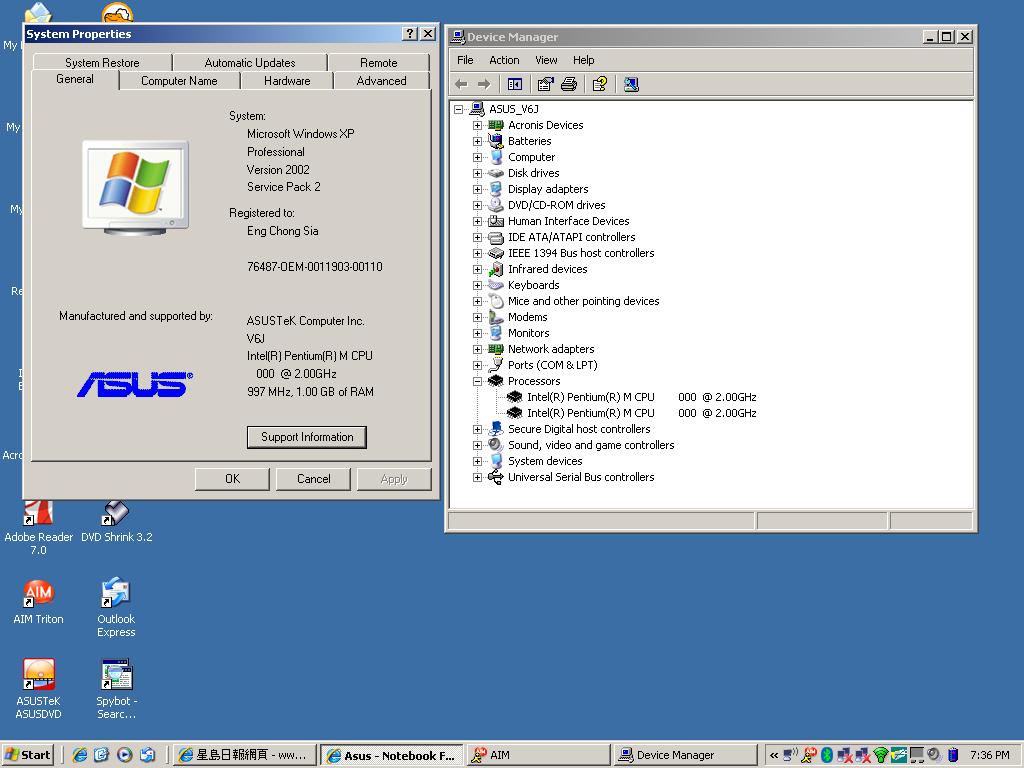This screenshot has height=768, width=1024.
Task: Select the Outlook Express desktop shortcut
Action: [116, 607]
